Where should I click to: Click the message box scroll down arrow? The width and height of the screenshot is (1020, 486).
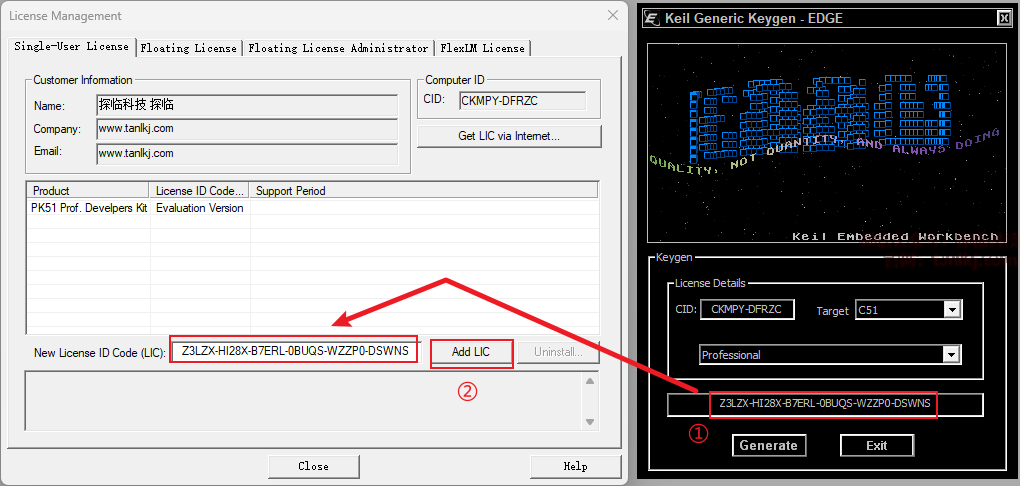590,422
